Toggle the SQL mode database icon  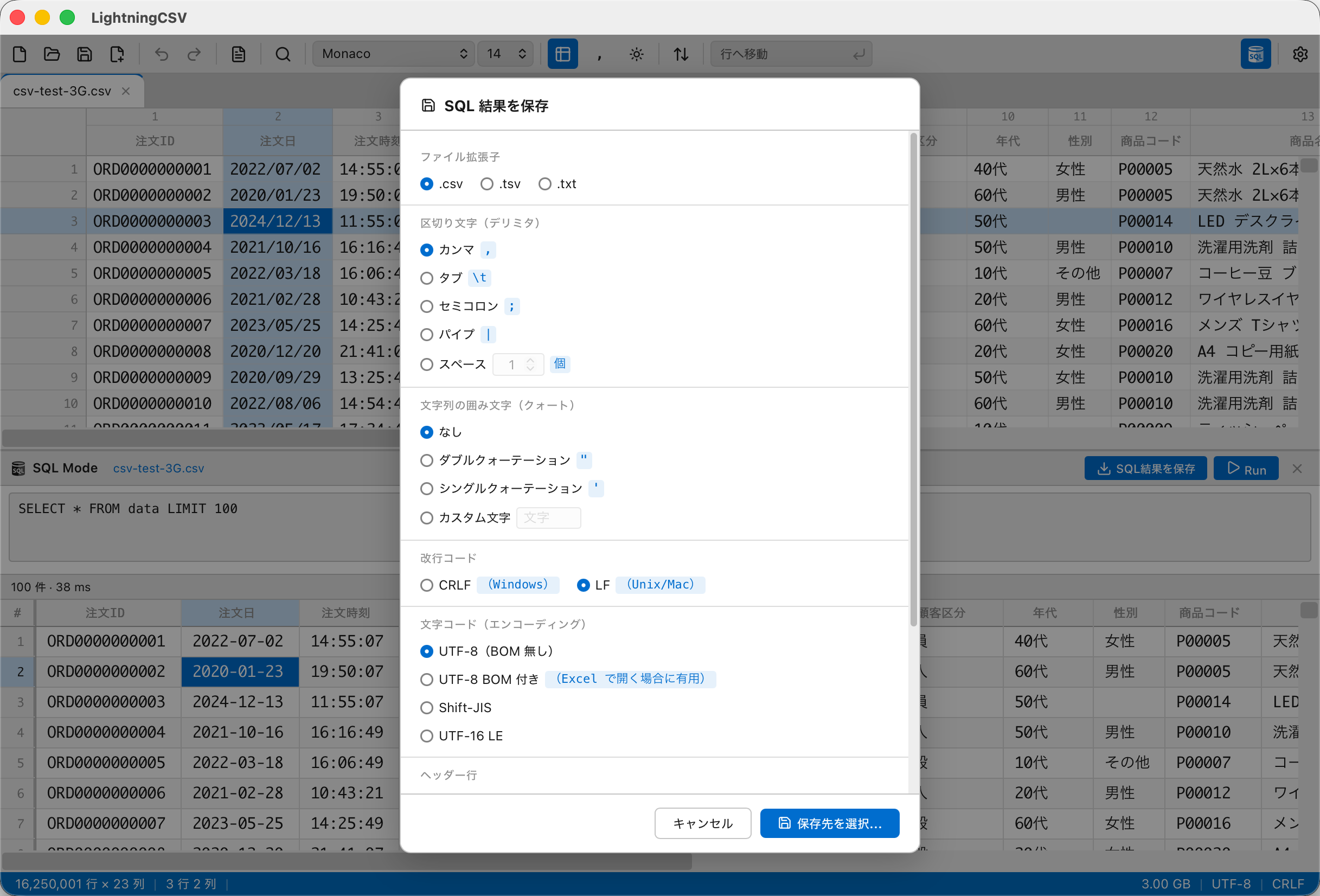point(1255,54)
